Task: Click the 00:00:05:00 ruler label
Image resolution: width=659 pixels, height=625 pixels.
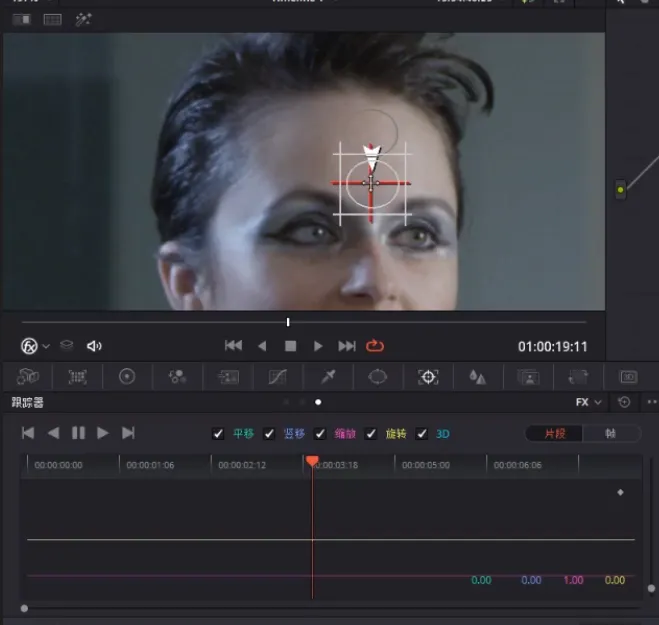Action: pyautogui.click(x=426, y=465)
